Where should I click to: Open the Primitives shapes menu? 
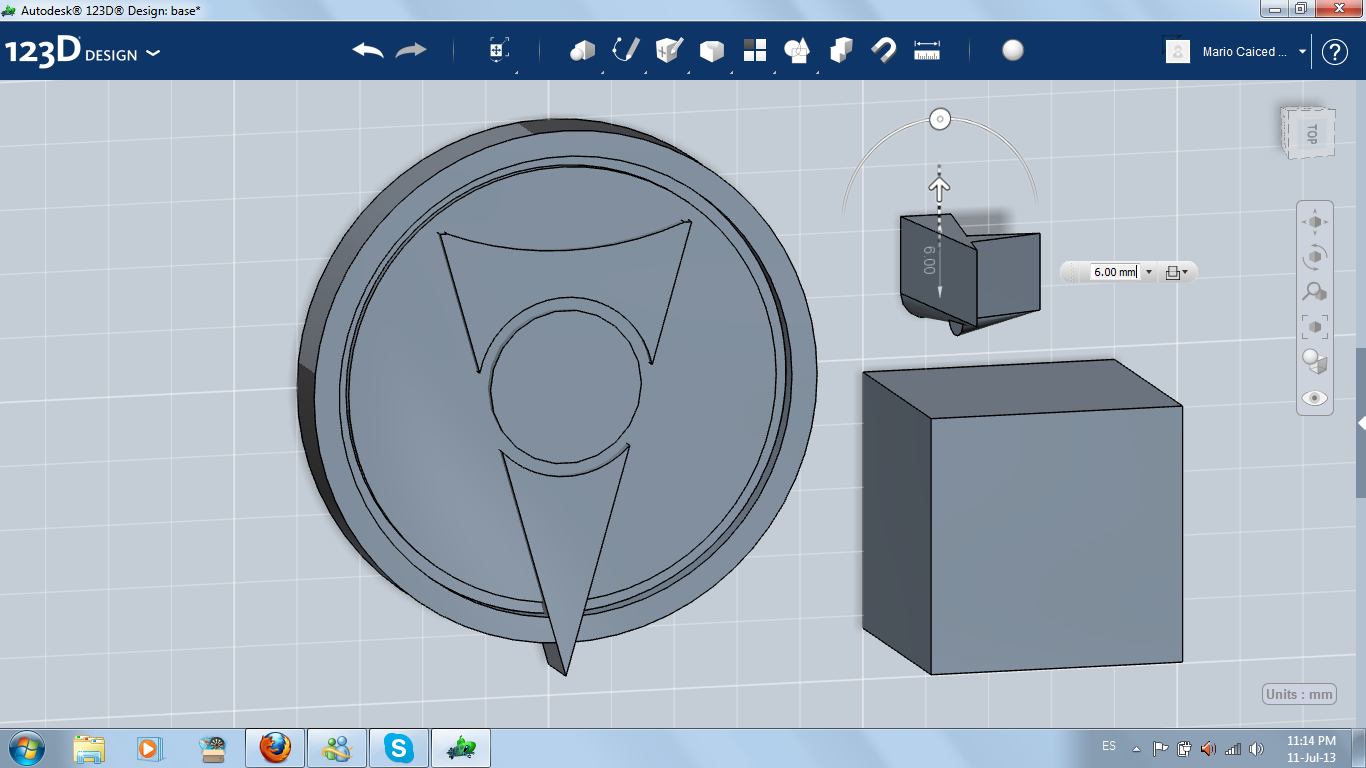click(582, 51)
